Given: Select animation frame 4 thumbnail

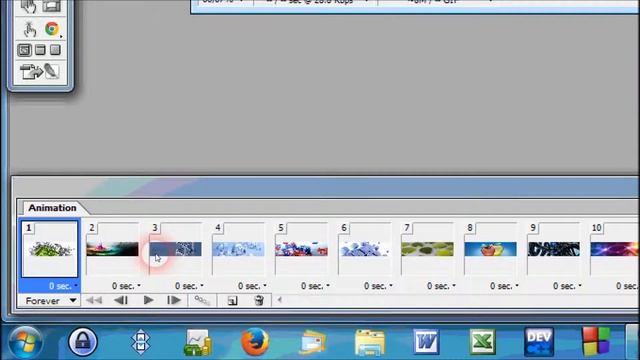Looking at the screenshot, I should pyautogui.click(x=238, y=249).
